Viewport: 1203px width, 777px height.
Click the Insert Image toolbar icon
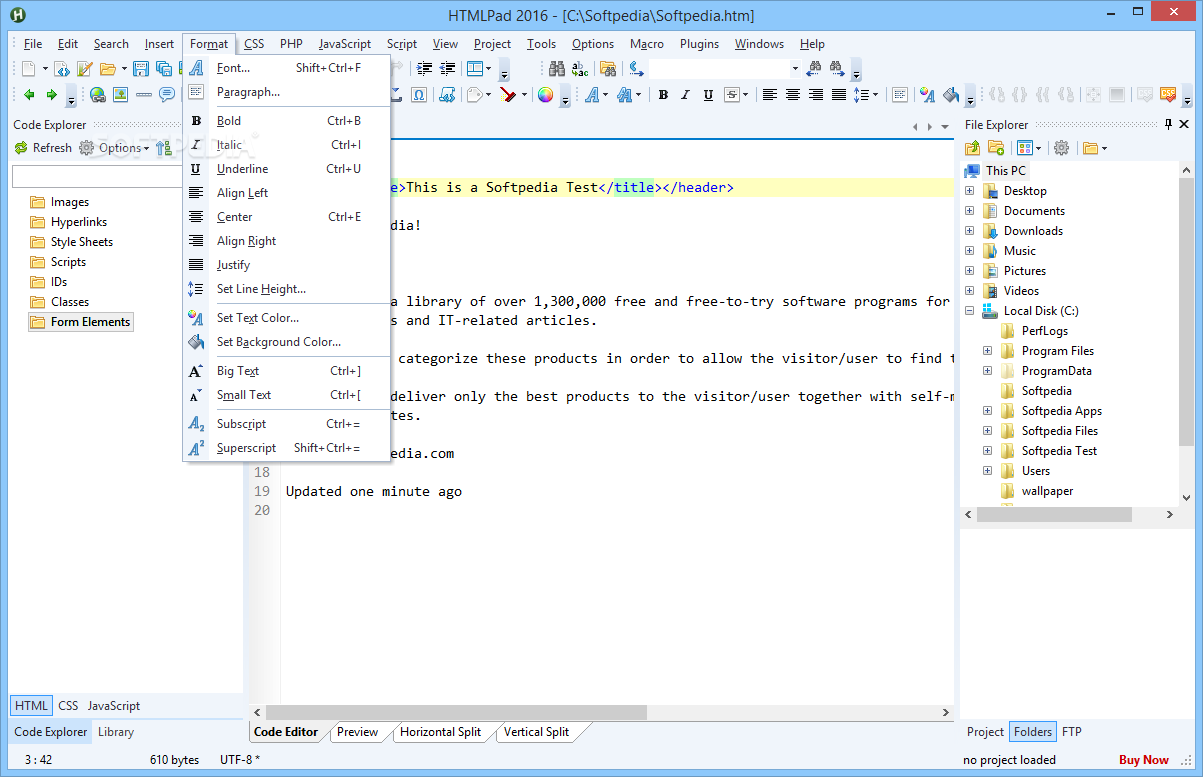click(120, 95)
